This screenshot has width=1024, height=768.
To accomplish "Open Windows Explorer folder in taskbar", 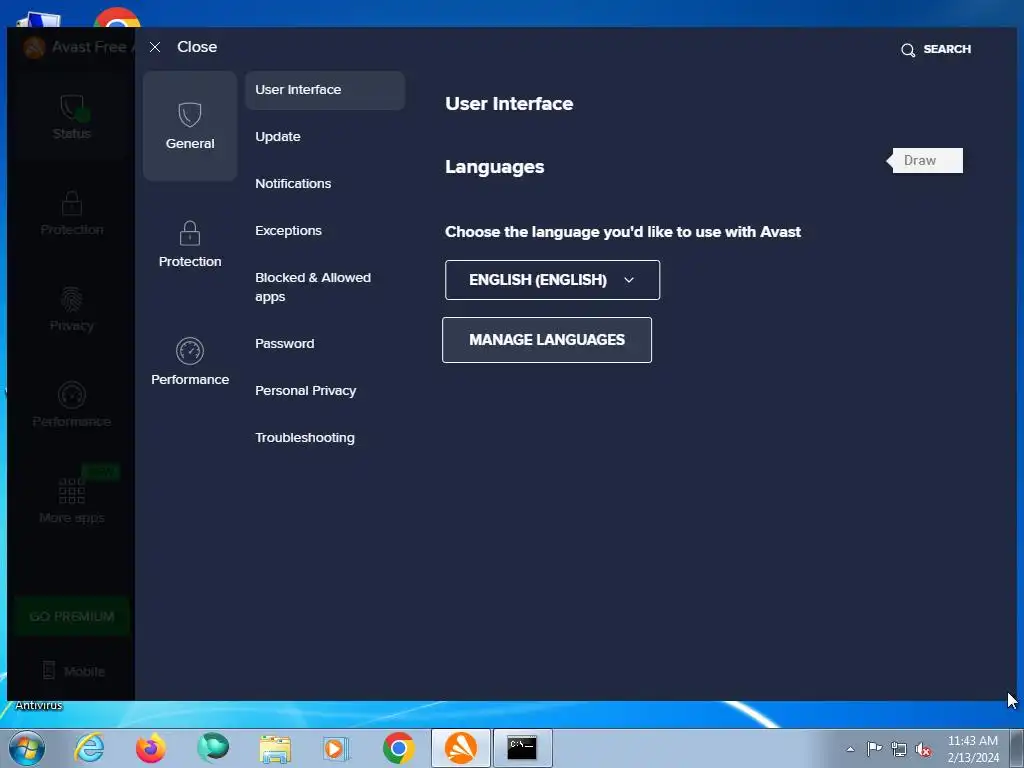I will click(x=275, y=749).
